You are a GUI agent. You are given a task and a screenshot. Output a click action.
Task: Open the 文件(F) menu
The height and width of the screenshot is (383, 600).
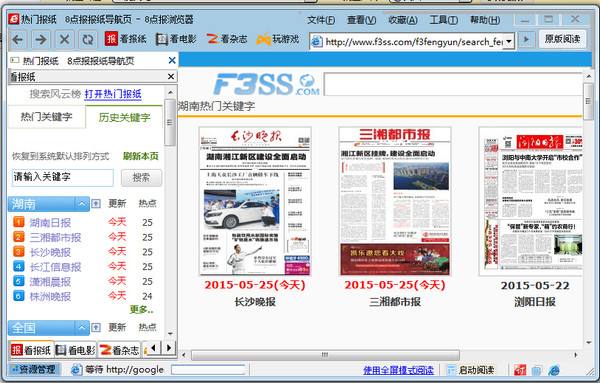(321, 20)
